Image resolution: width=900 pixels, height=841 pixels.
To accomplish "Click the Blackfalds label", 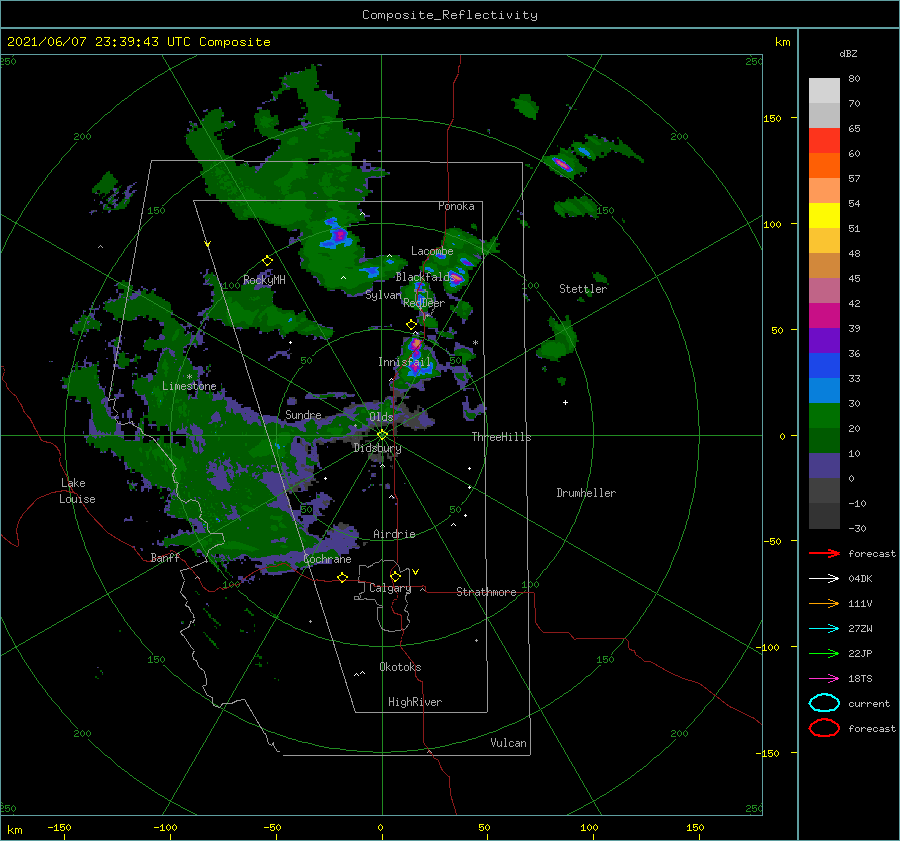I will (423, 277).
